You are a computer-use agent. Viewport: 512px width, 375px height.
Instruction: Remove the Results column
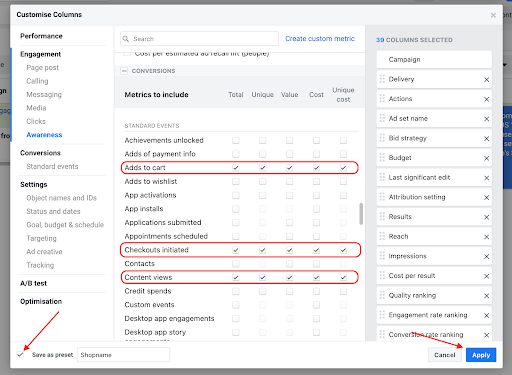click(486, 217)
